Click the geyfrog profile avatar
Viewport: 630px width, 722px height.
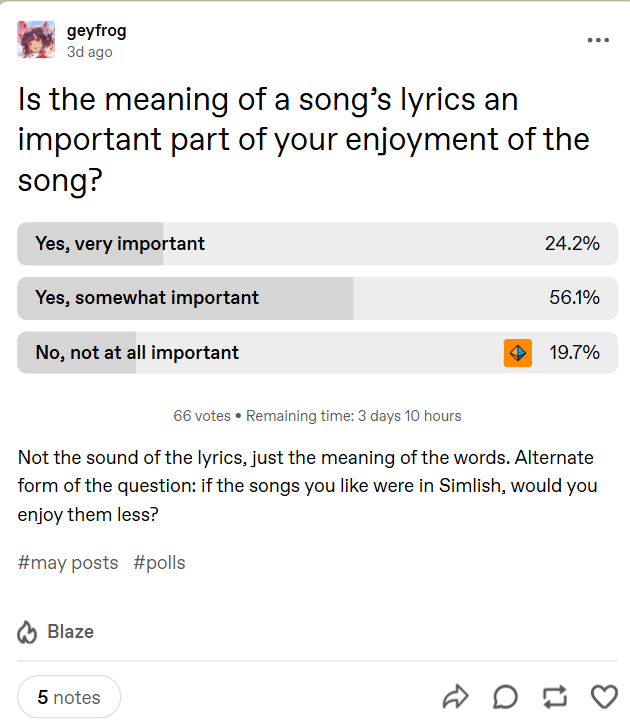pyautogui.click(x=37, y=40)
